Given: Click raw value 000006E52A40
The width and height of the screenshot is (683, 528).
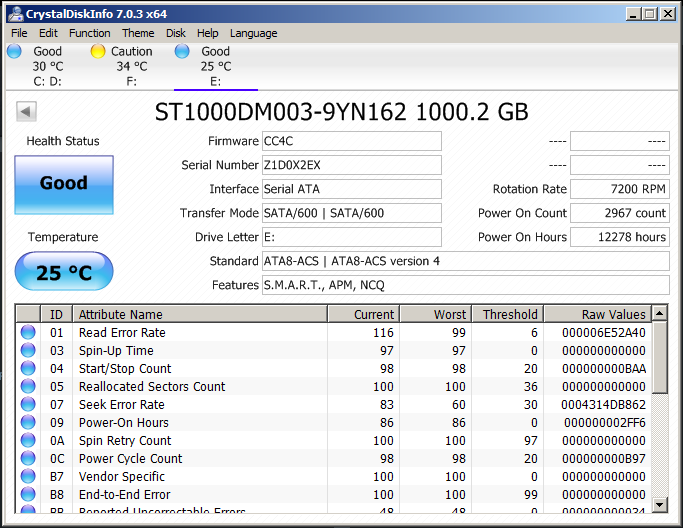Looking at the screenshot, I should pyautogui.click(x=604, y=333).
